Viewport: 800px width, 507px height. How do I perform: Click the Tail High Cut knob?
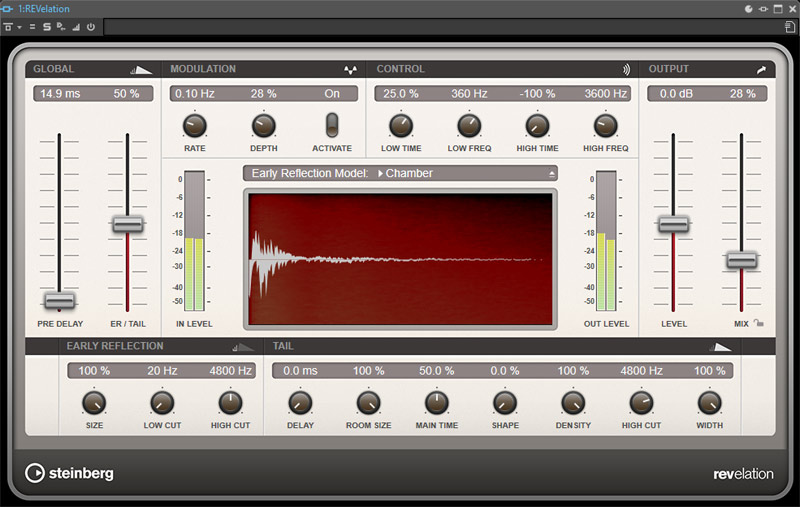point(641,403)
